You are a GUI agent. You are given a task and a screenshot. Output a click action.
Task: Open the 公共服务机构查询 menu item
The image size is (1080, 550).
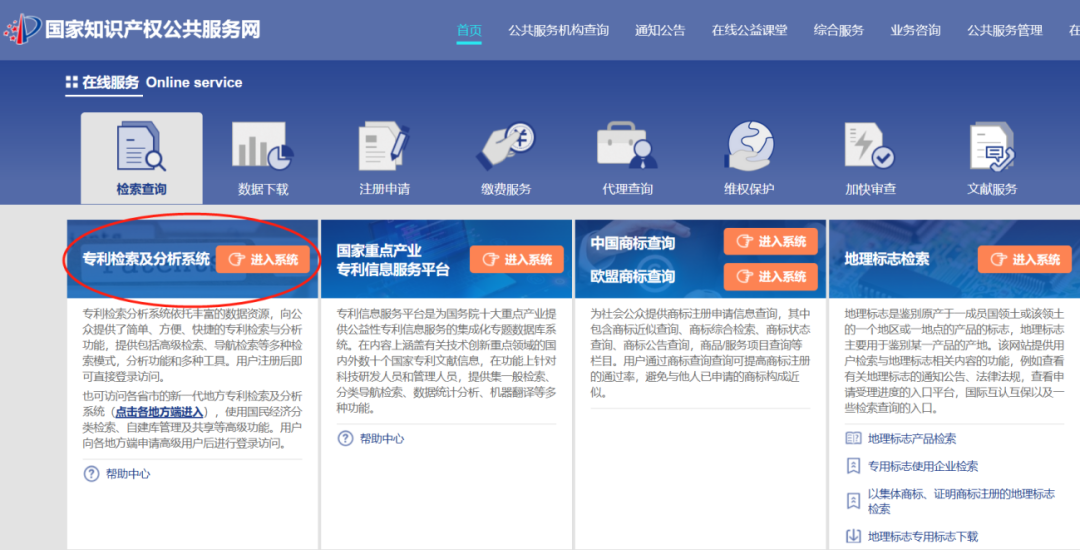(x=558, y=30)
